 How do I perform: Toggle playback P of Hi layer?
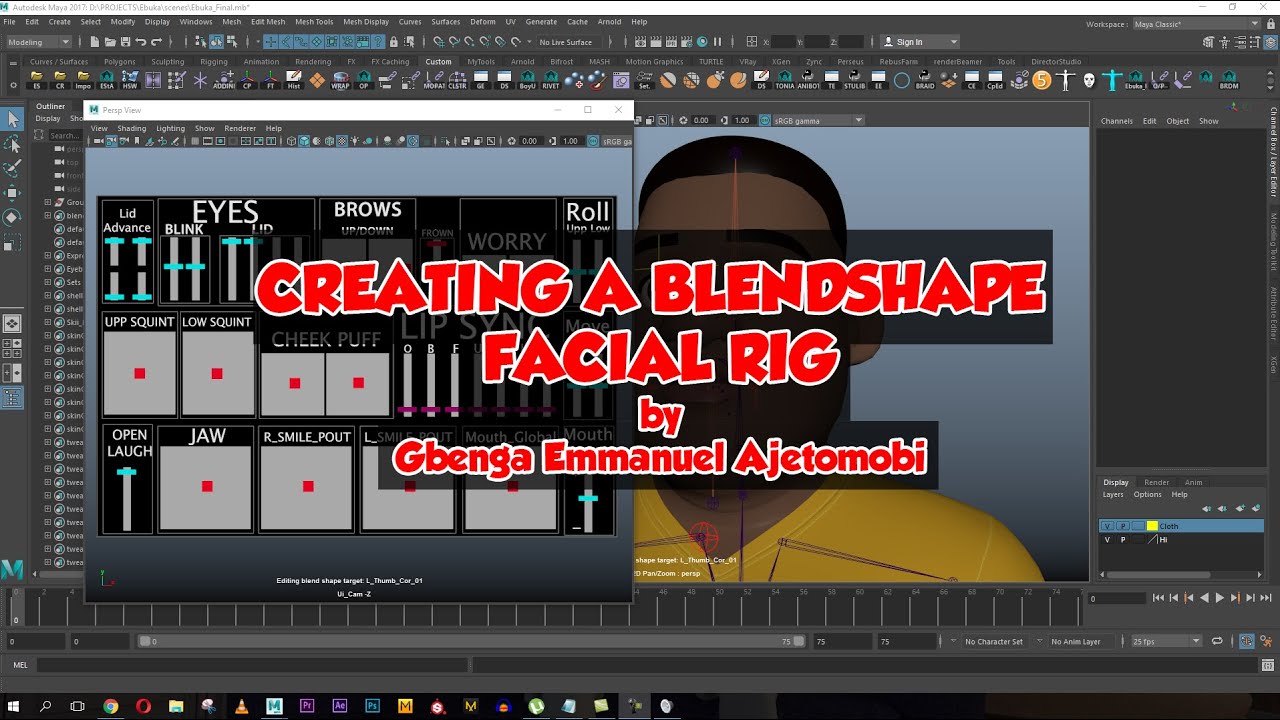coord(1123,540)
